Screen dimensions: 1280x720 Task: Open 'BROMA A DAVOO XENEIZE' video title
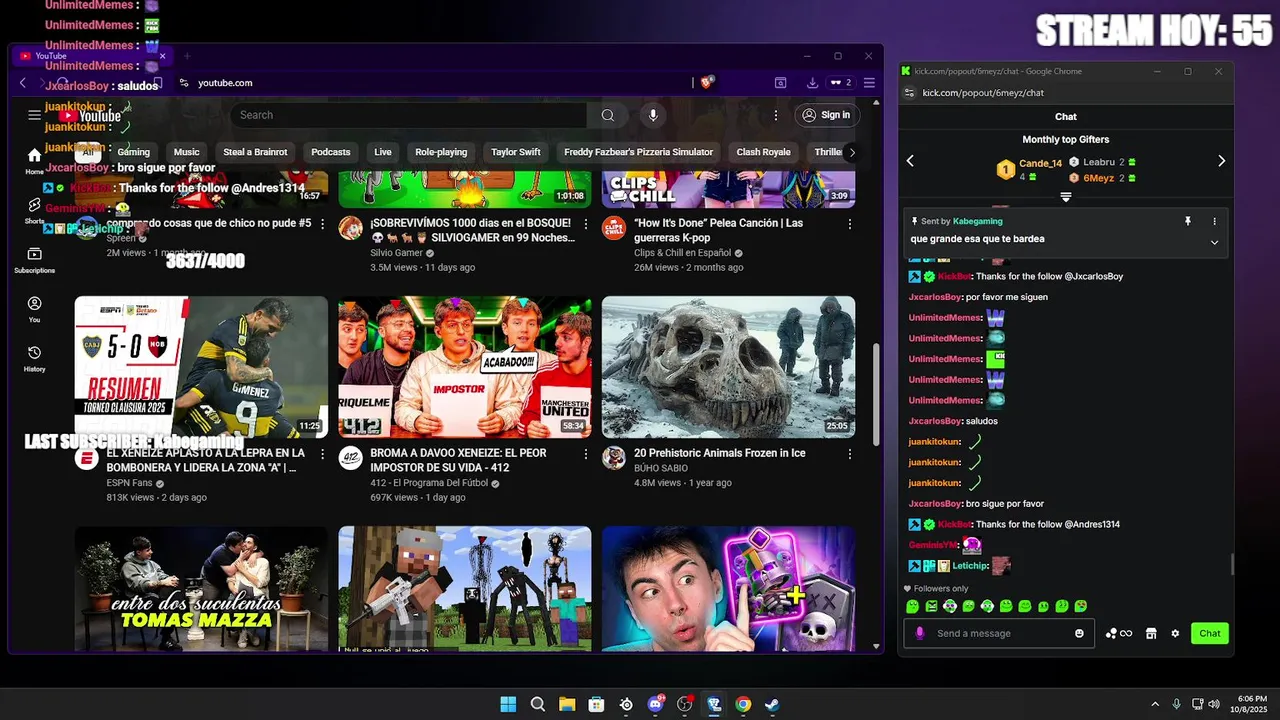(458, 460)
